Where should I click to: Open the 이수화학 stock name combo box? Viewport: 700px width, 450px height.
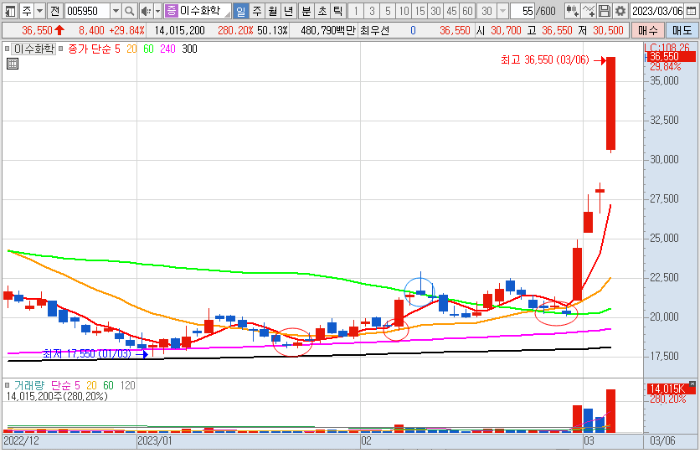click(x=198, y=10)
